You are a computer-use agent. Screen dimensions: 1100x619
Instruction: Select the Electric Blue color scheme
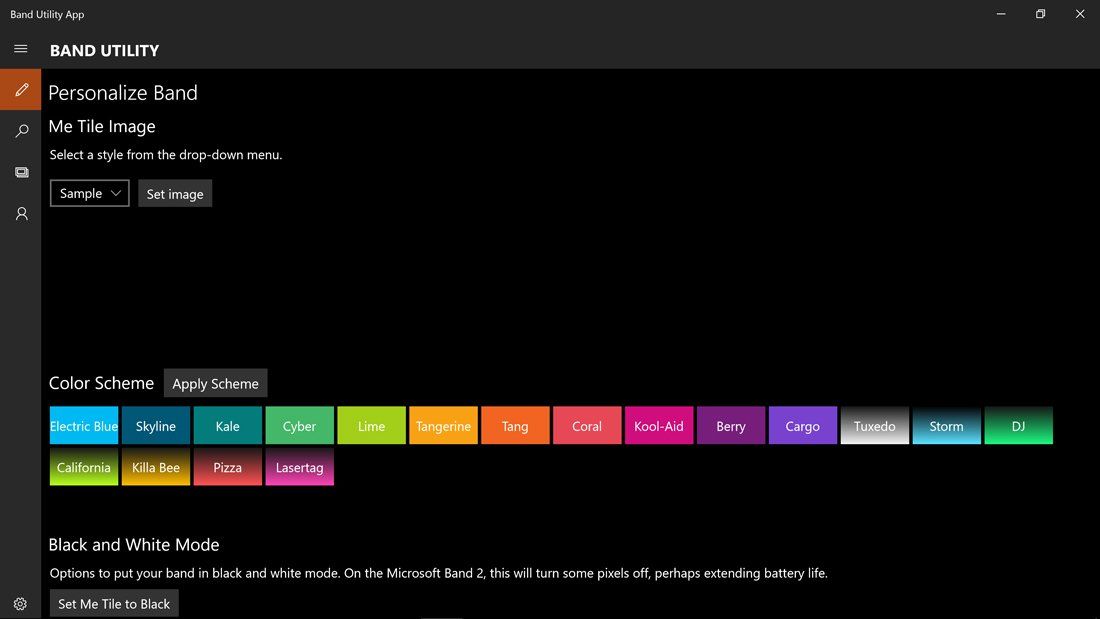coord(83,425)
